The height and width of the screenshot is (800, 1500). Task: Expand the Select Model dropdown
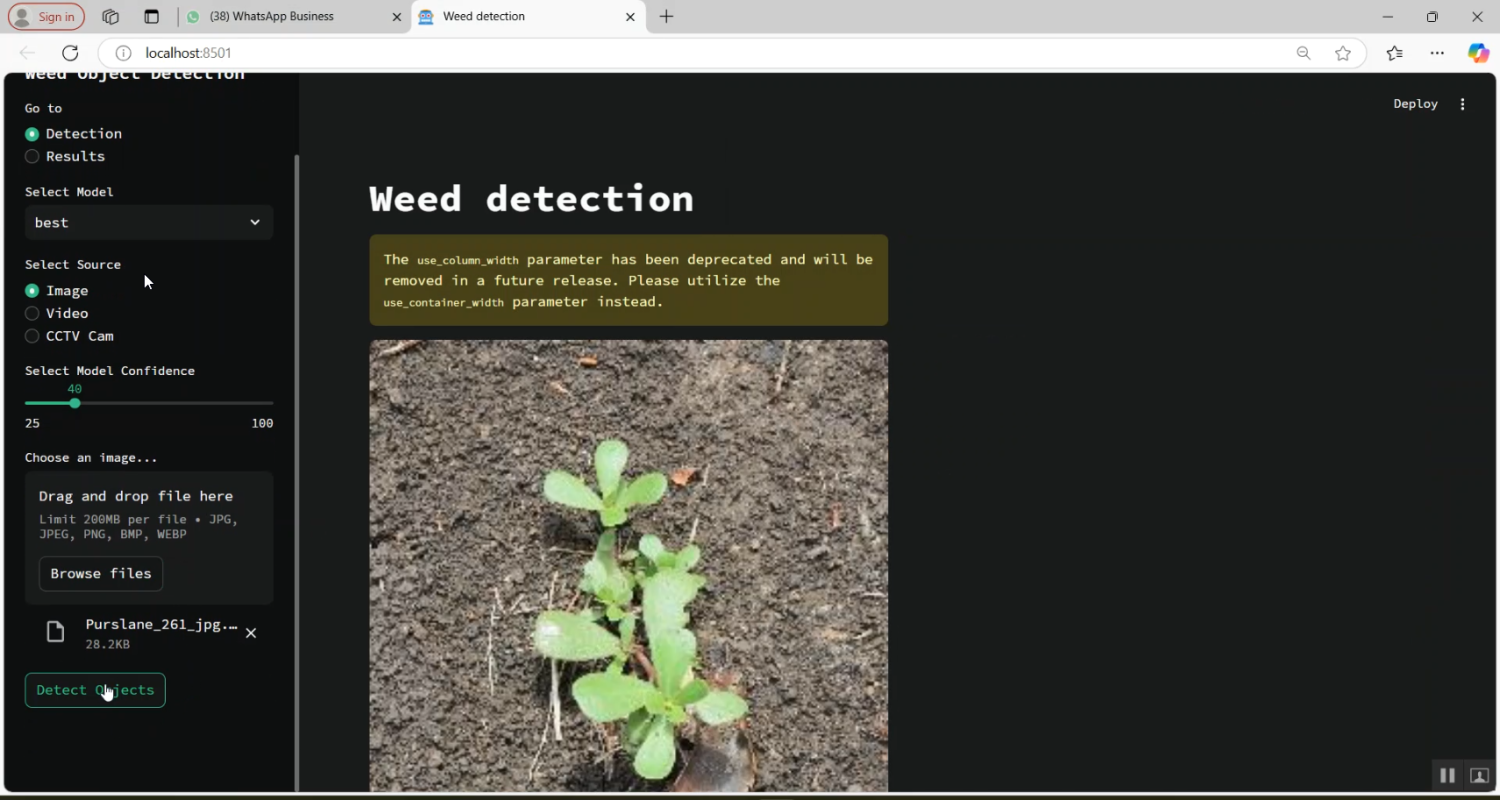click(148, 222)
